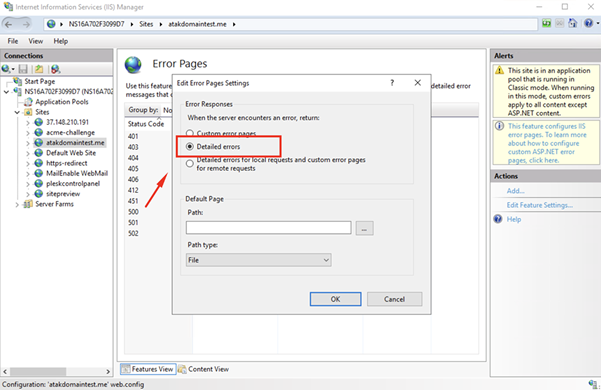601x390 pixels.
Task: Click the Connect globe icon in Connections toolbar
Action: [6, 69]
